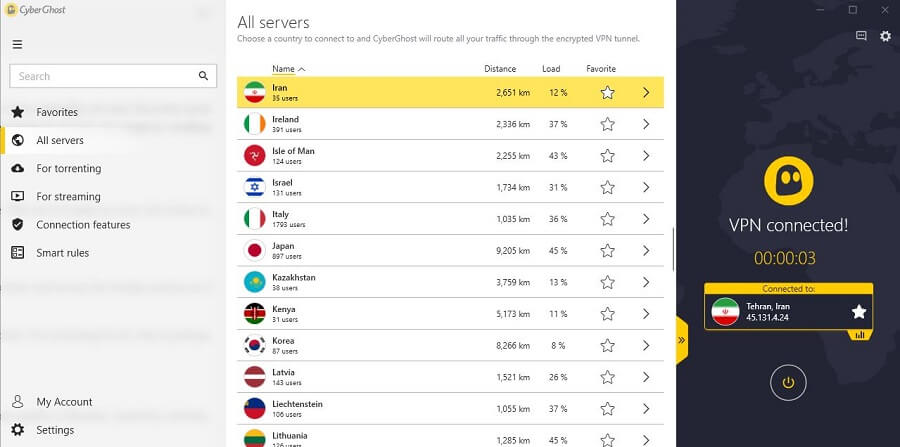Open the feedback chat icon
This screenshot has width=900, height=447.
tap(861, 36)
